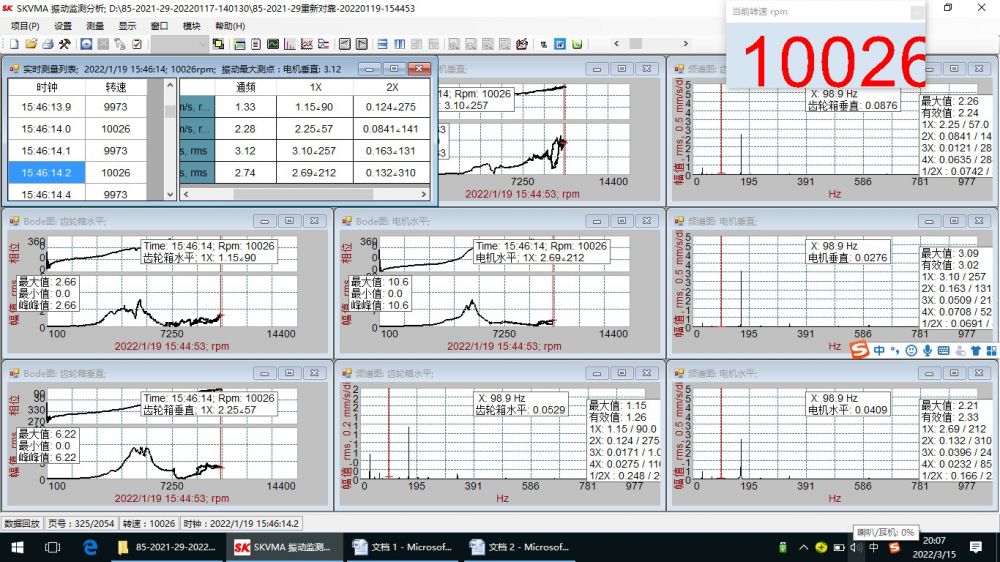Click the horizontal scrollbar under the 通频 table
Viewport: 1000px width, 562px height.
[304, 194]
